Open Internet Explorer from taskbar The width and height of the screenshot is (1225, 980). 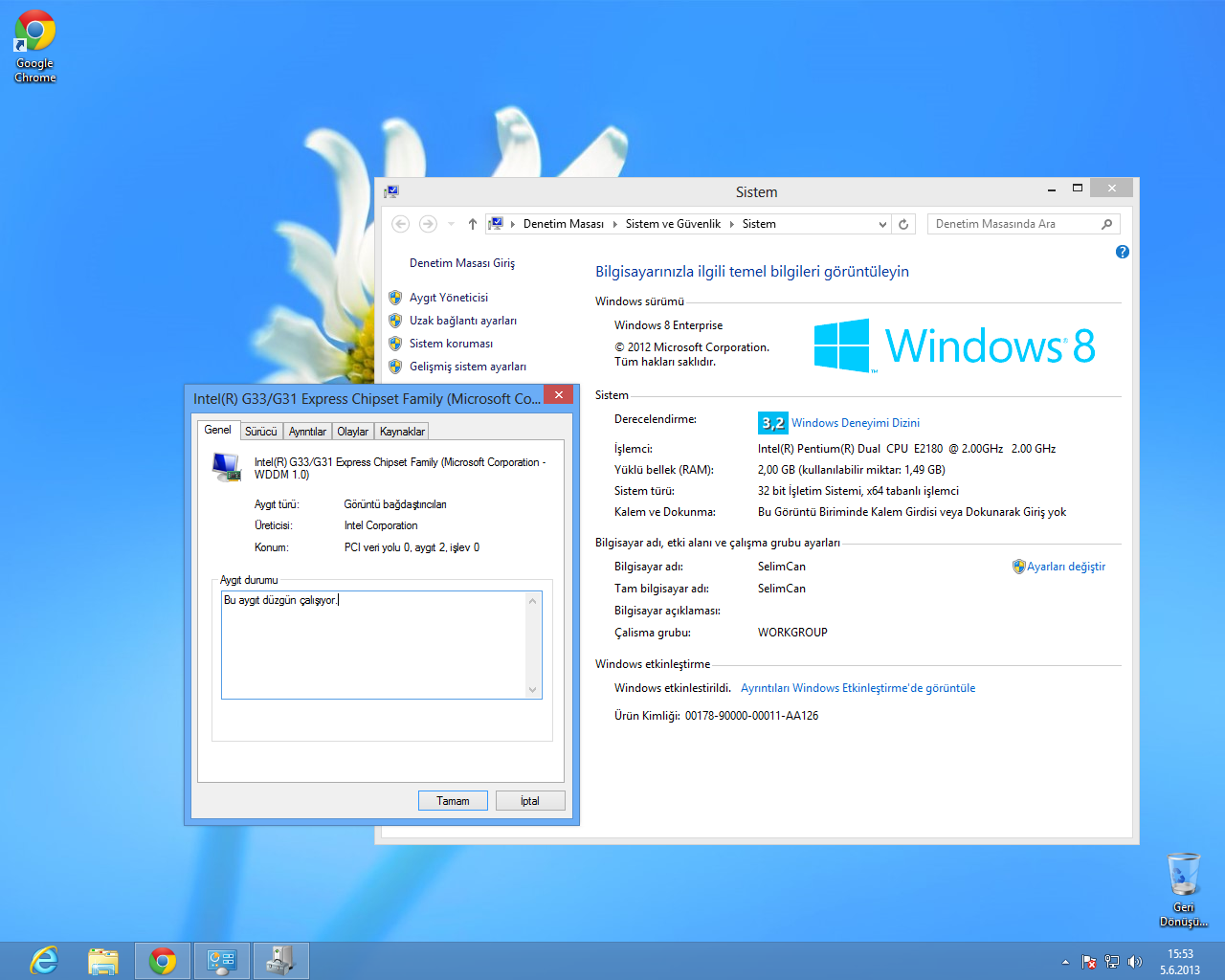coord(44,961)
